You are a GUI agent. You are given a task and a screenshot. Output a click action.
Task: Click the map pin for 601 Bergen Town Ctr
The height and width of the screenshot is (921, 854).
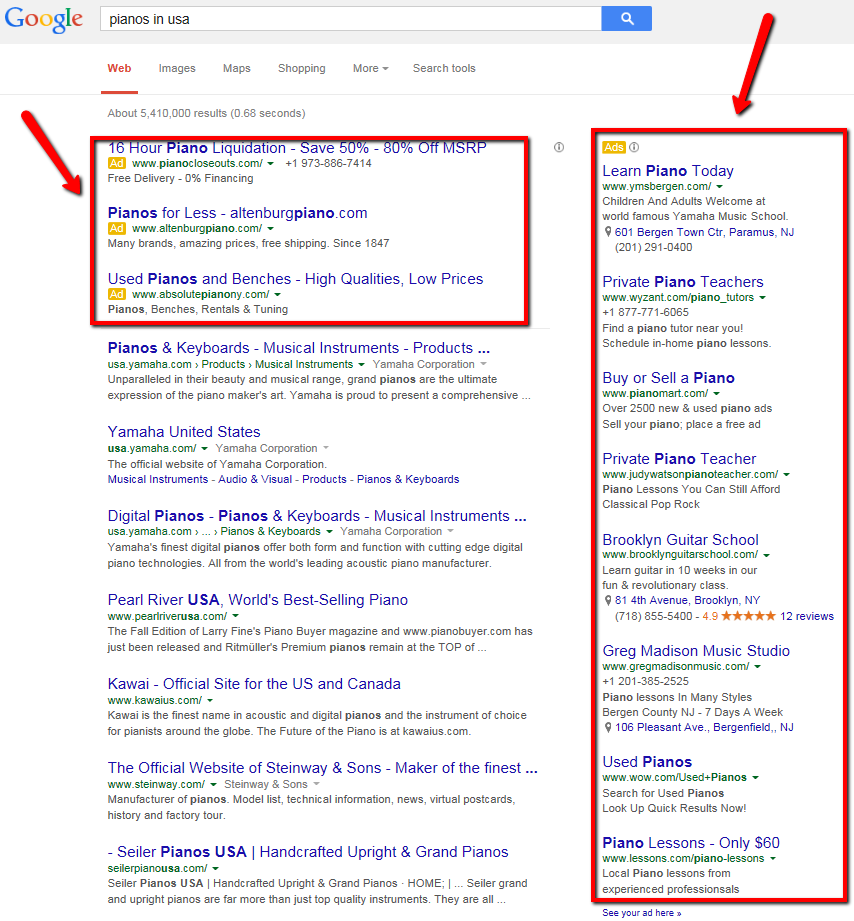tap(608, 232)
